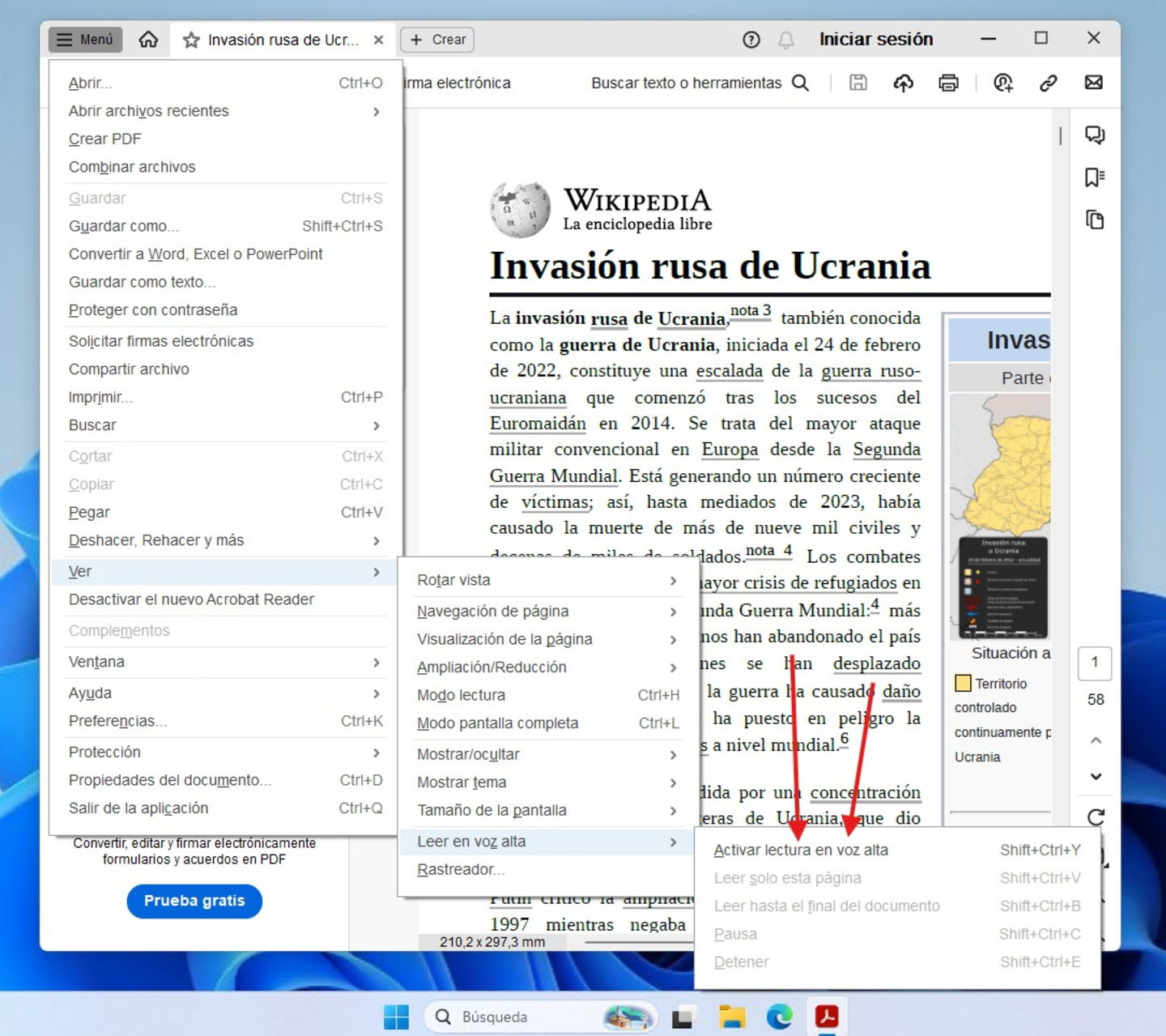Click the Prueba gratis button
The width and height of the screenshot is (1166, 1036).
click(194, 901)
